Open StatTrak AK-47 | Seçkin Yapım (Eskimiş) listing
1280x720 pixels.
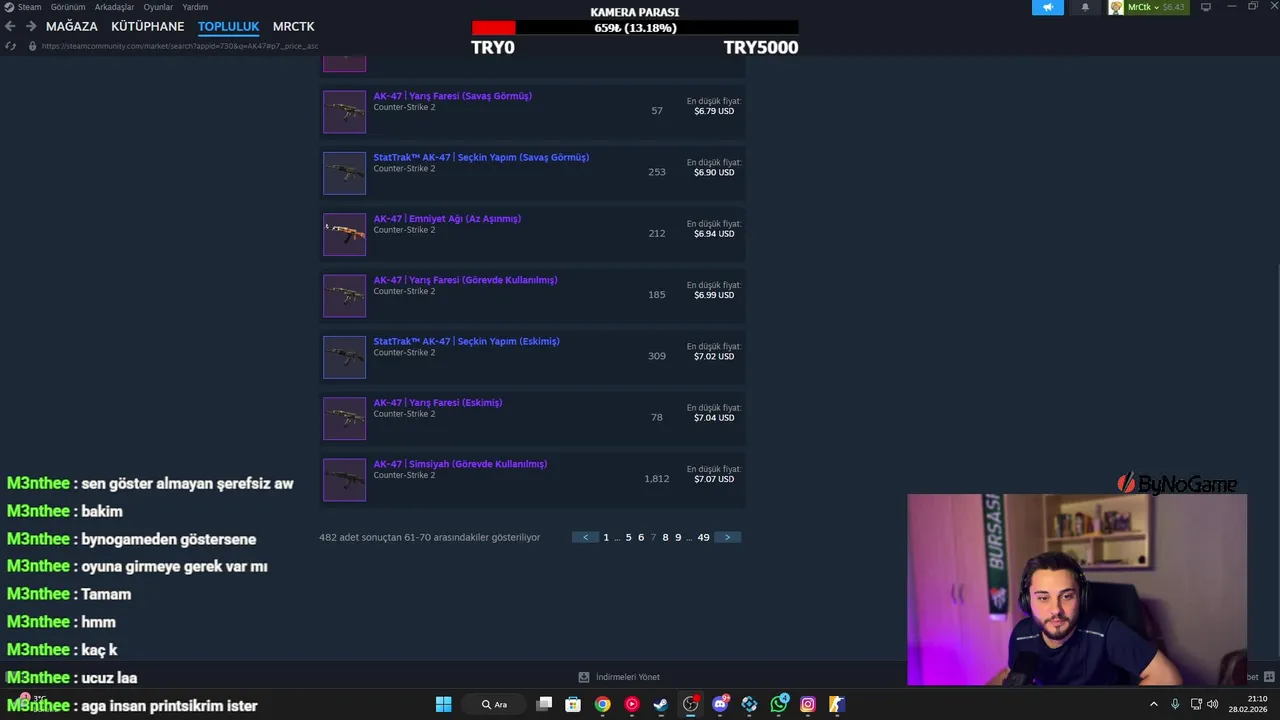(x=466, y=341)
